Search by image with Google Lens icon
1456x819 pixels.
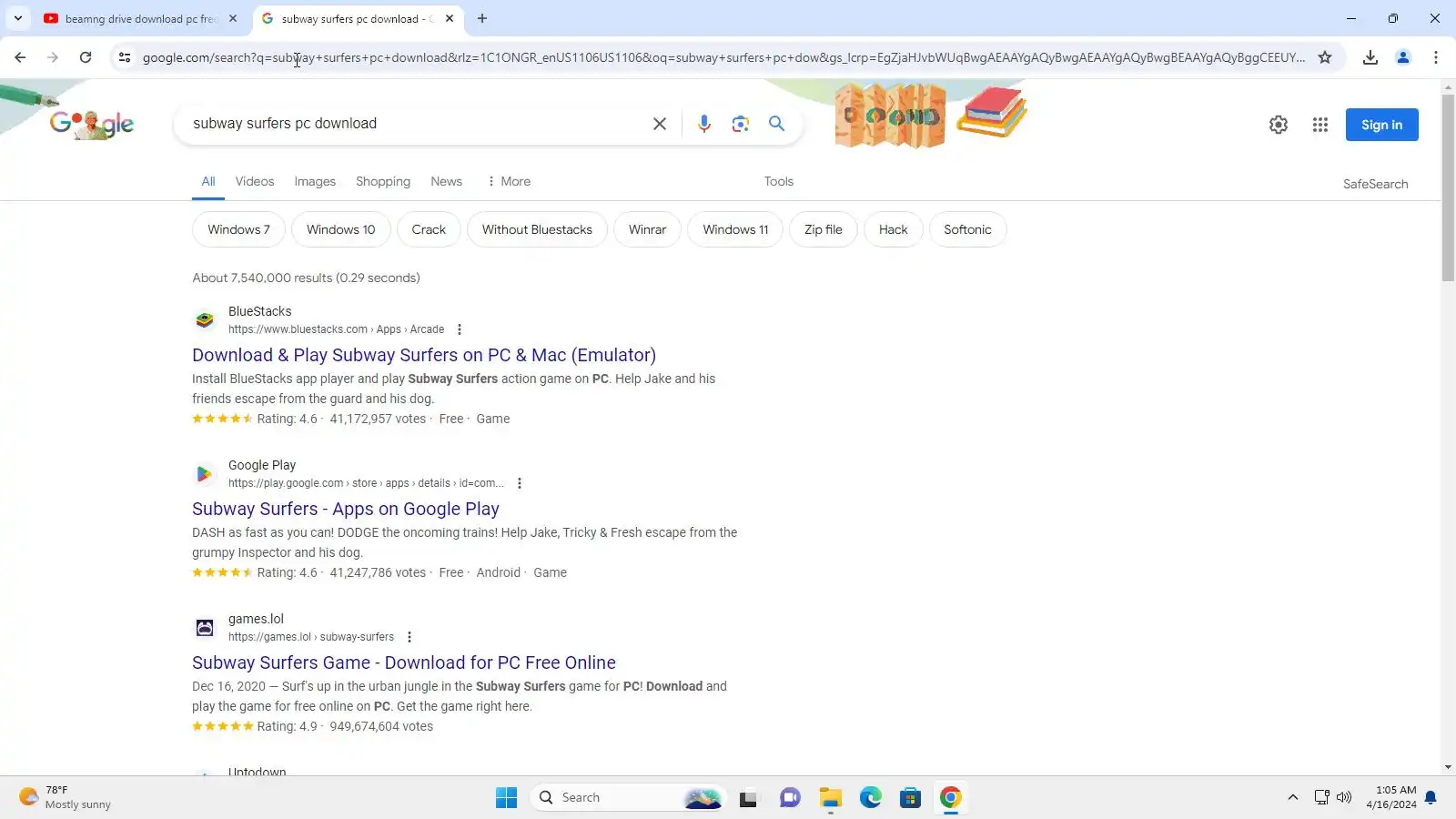coord(741,124)
